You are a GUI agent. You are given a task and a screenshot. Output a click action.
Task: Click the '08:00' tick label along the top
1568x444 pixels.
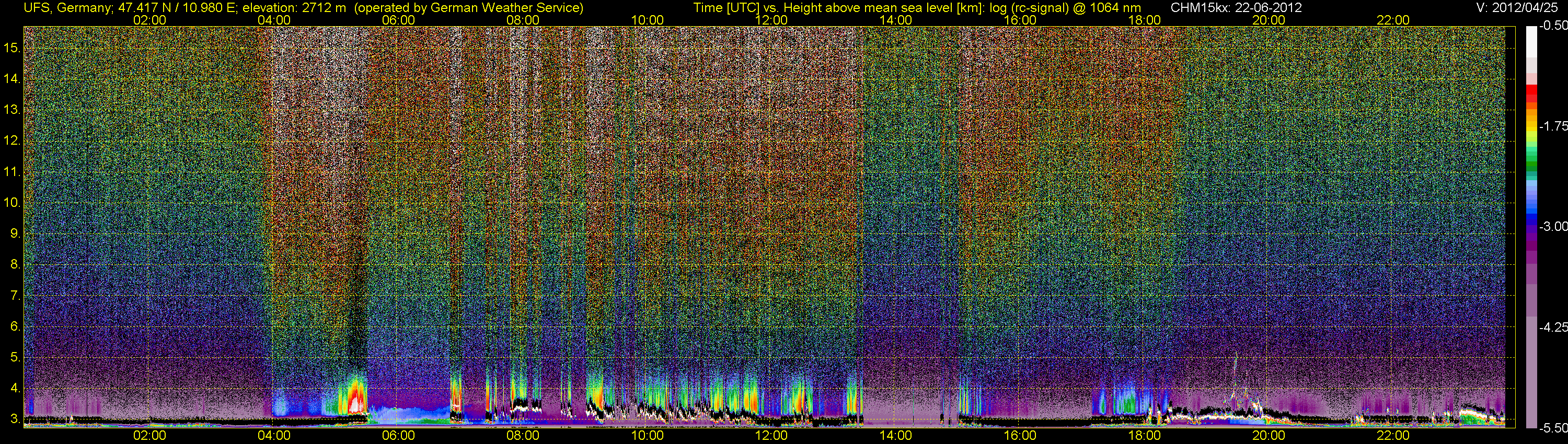[x=523, y=20]
